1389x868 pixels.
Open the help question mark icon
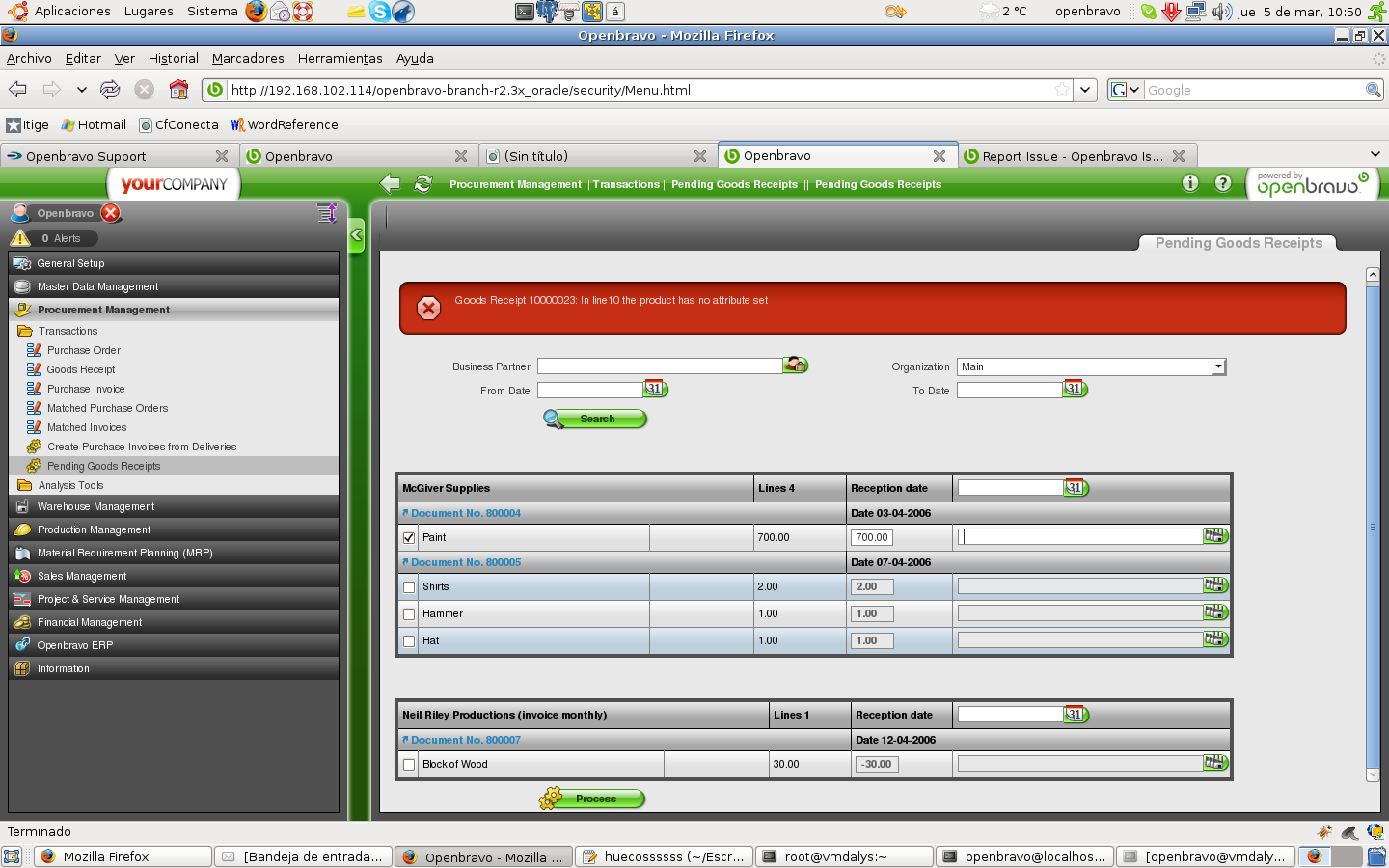point(1223,183)
